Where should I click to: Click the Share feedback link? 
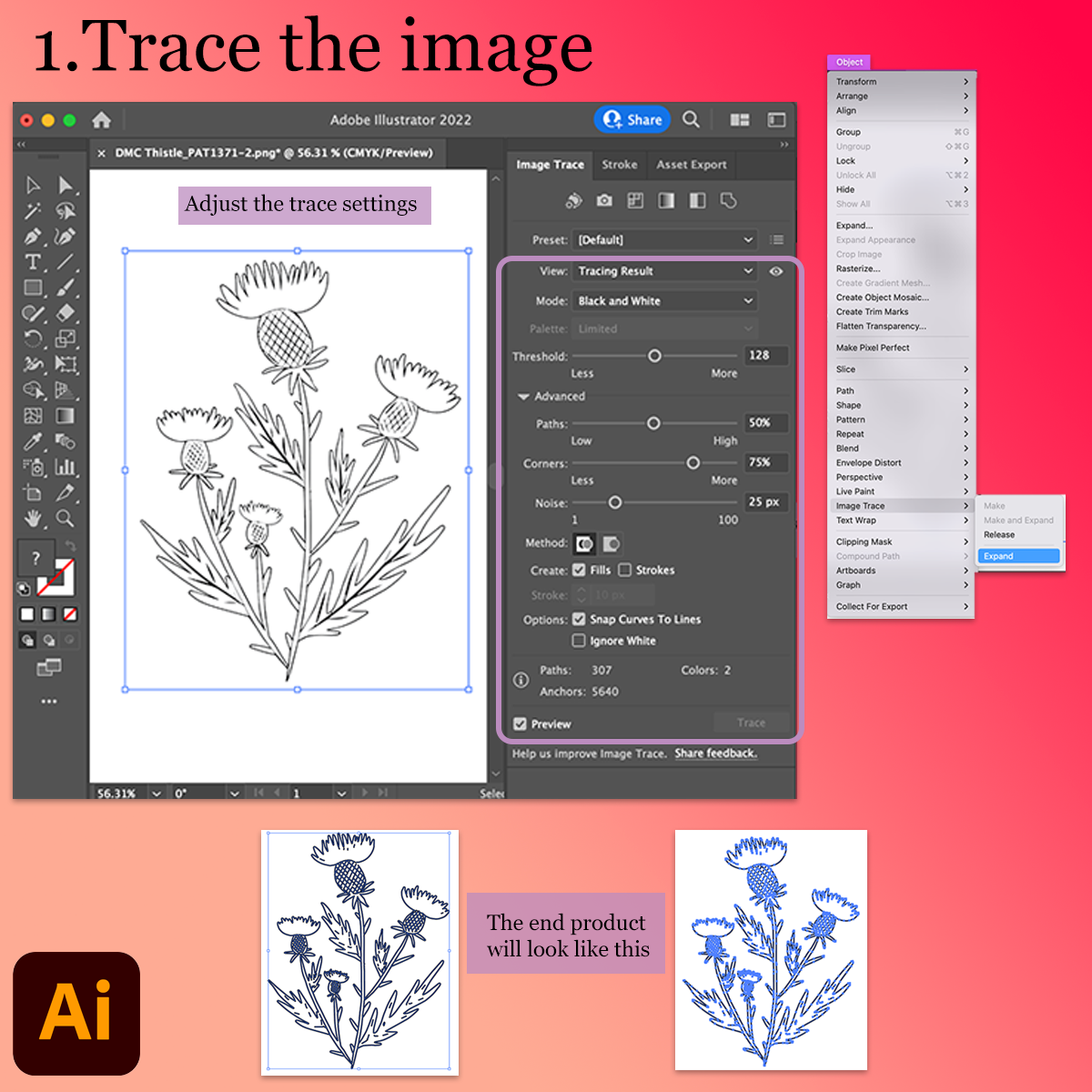[x=715, y=753]
